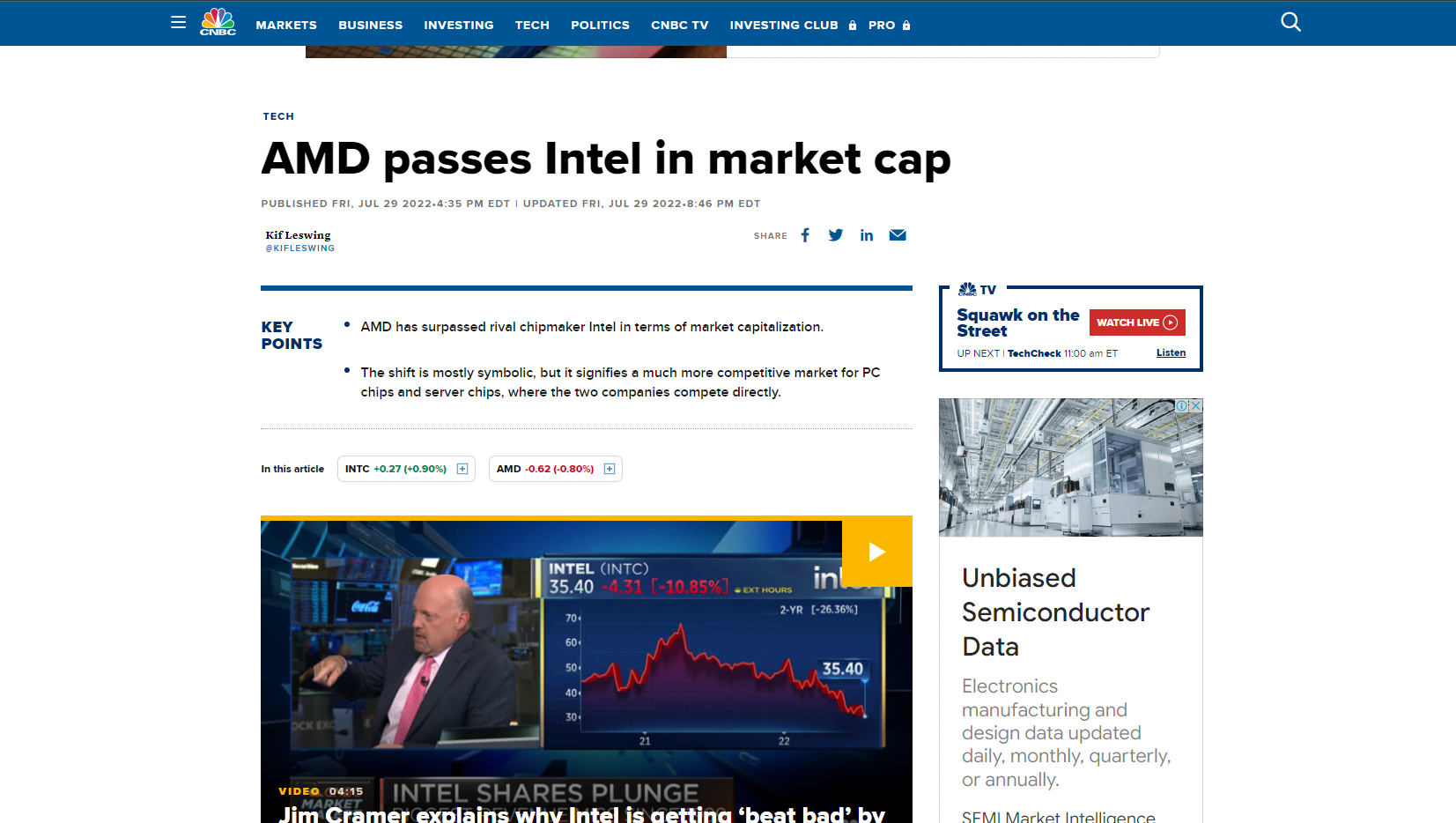Open @KIFLESWING Twitter handle
The image size is (1456, 823).
click(300, 248)
